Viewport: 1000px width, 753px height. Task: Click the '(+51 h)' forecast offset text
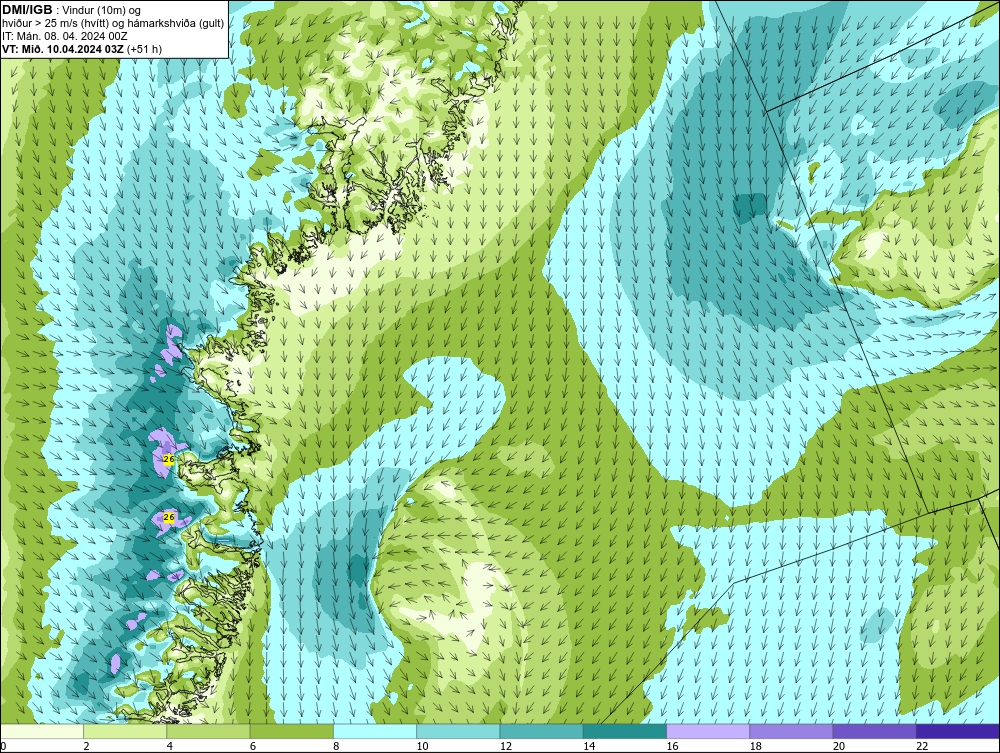(x=145, y=49)
